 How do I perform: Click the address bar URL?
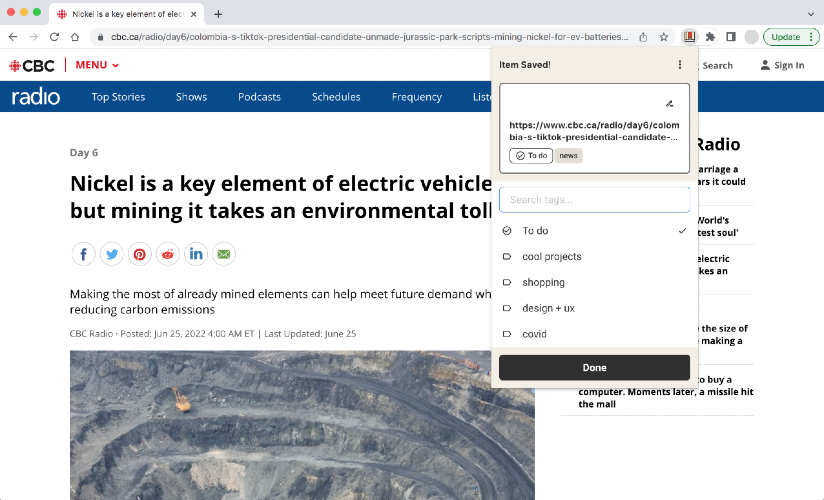[369, 37]
